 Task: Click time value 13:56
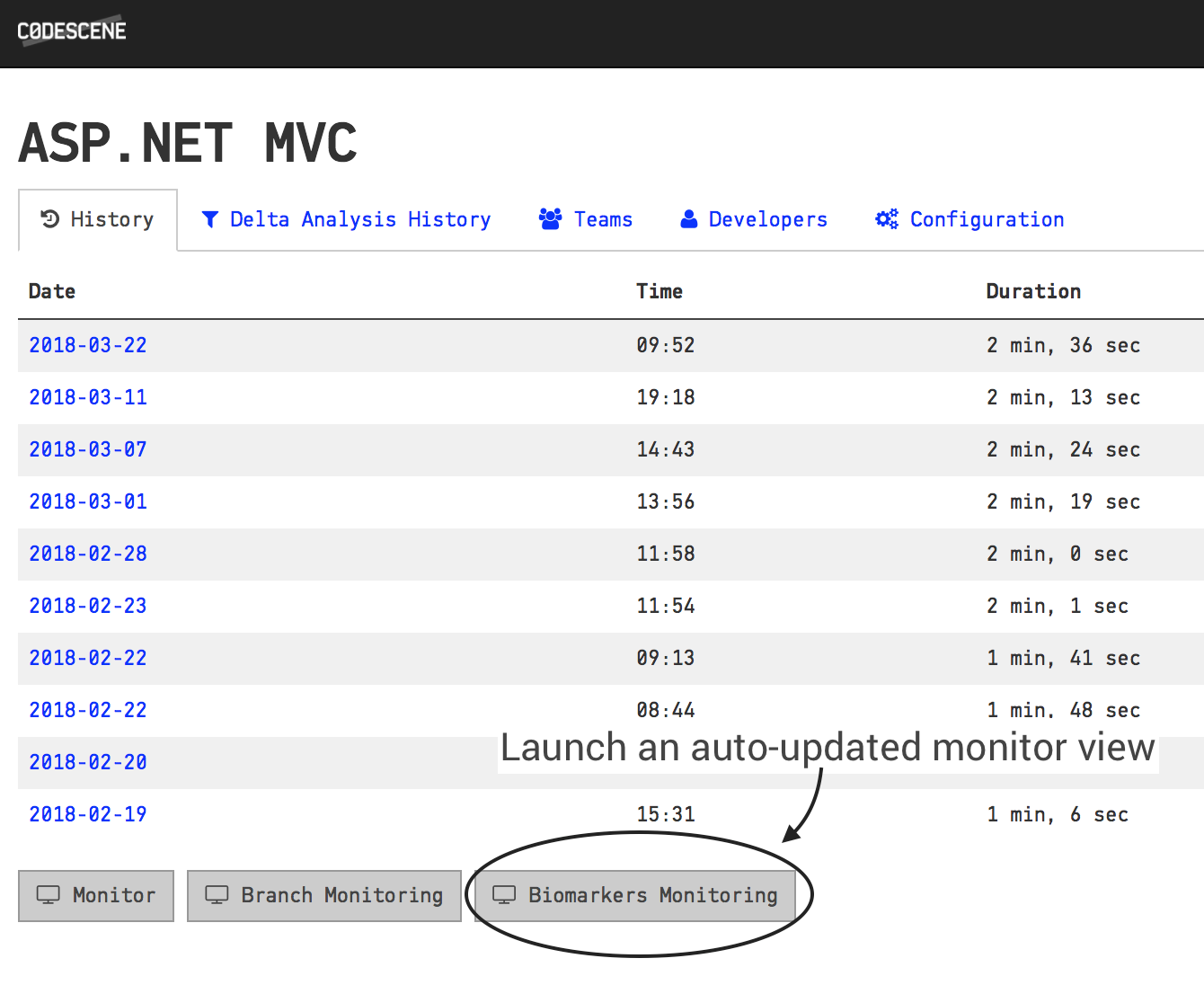666,501
